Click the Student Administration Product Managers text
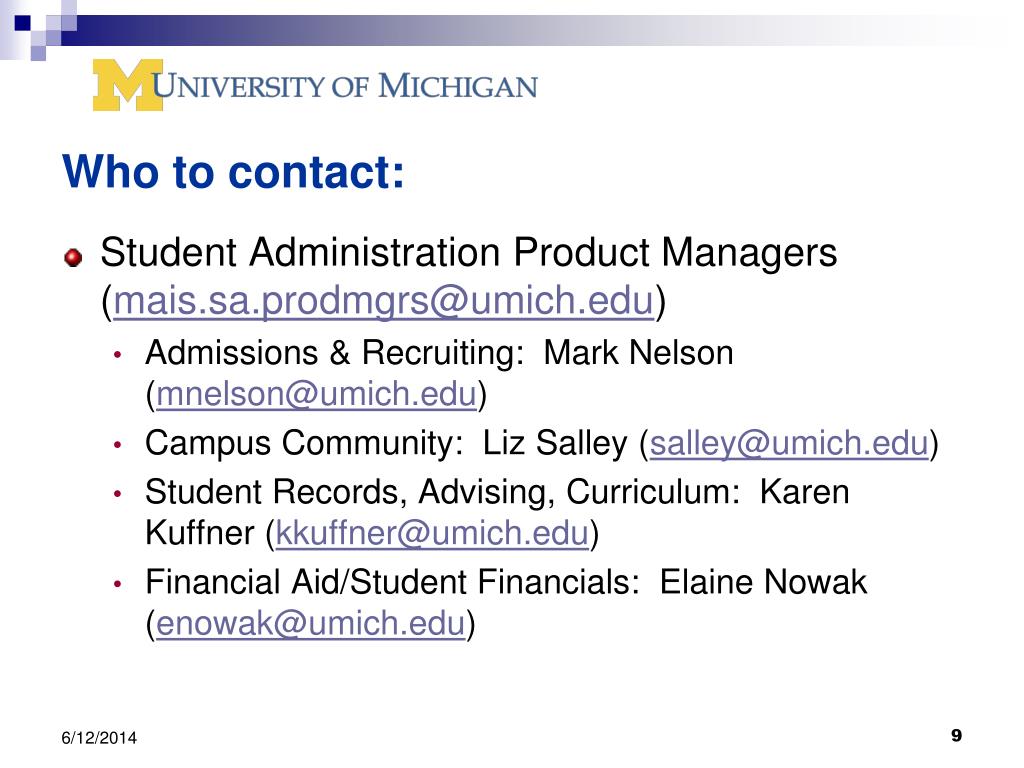This screenshot has height=768, width=1024. pos(468,252)
